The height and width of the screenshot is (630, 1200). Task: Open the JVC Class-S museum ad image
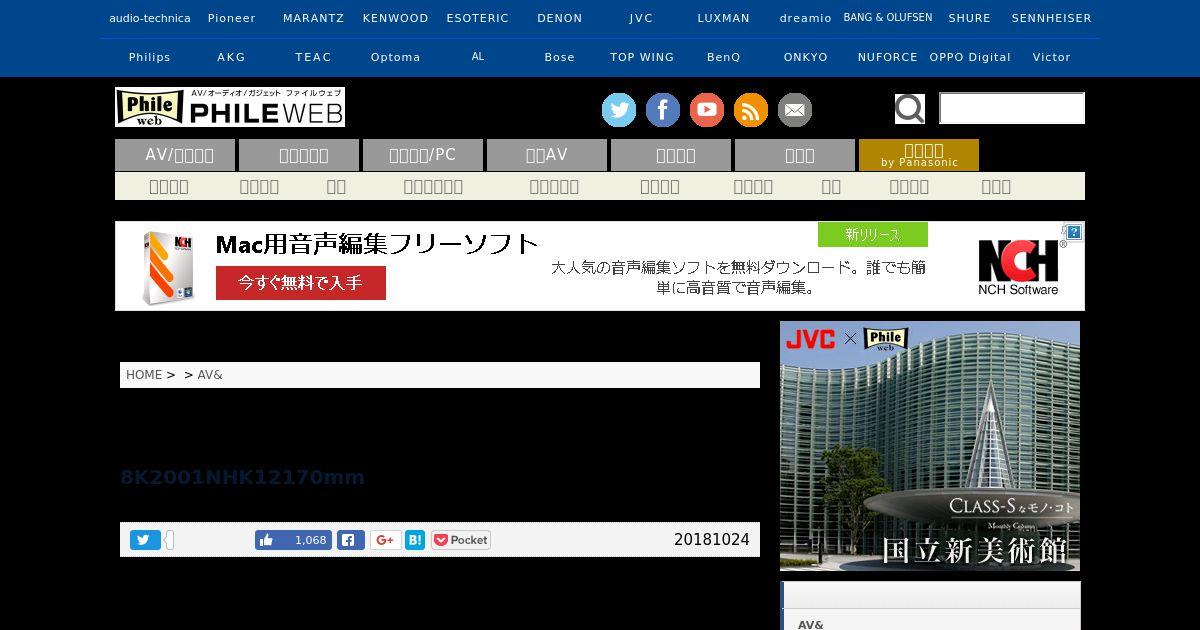pos(930,446)
